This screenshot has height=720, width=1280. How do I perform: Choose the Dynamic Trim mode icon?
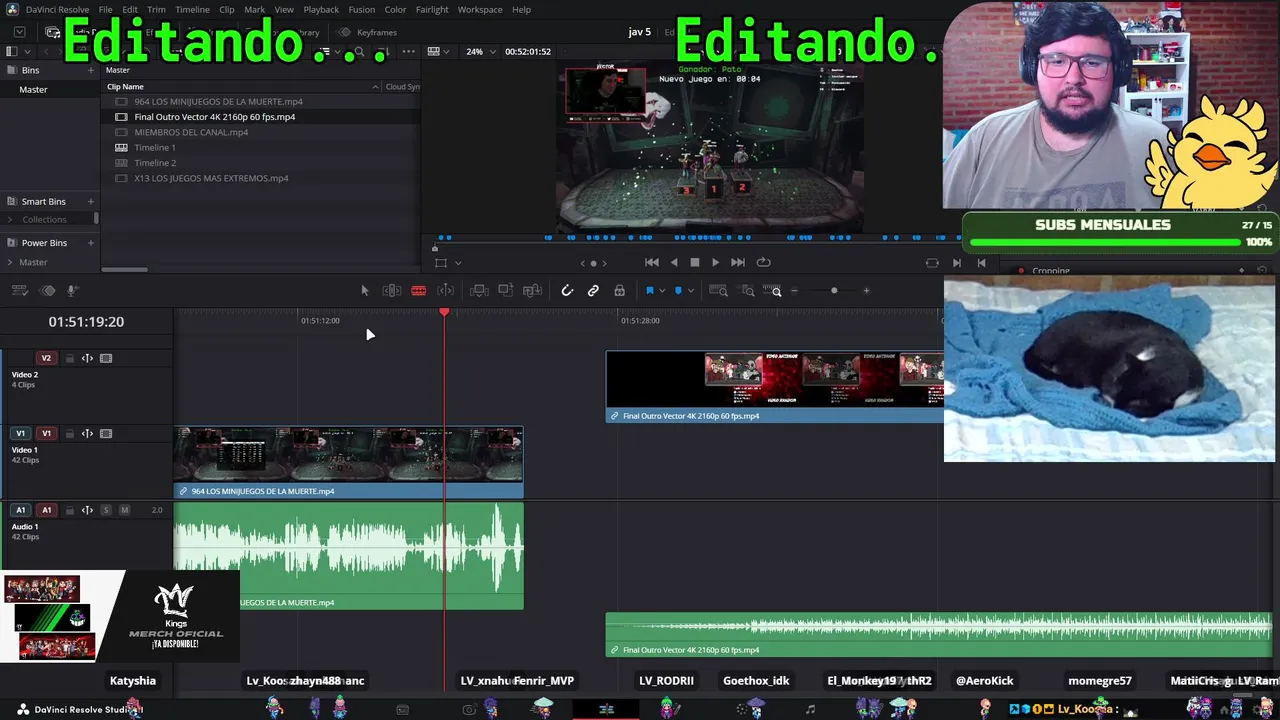[446, 291]
